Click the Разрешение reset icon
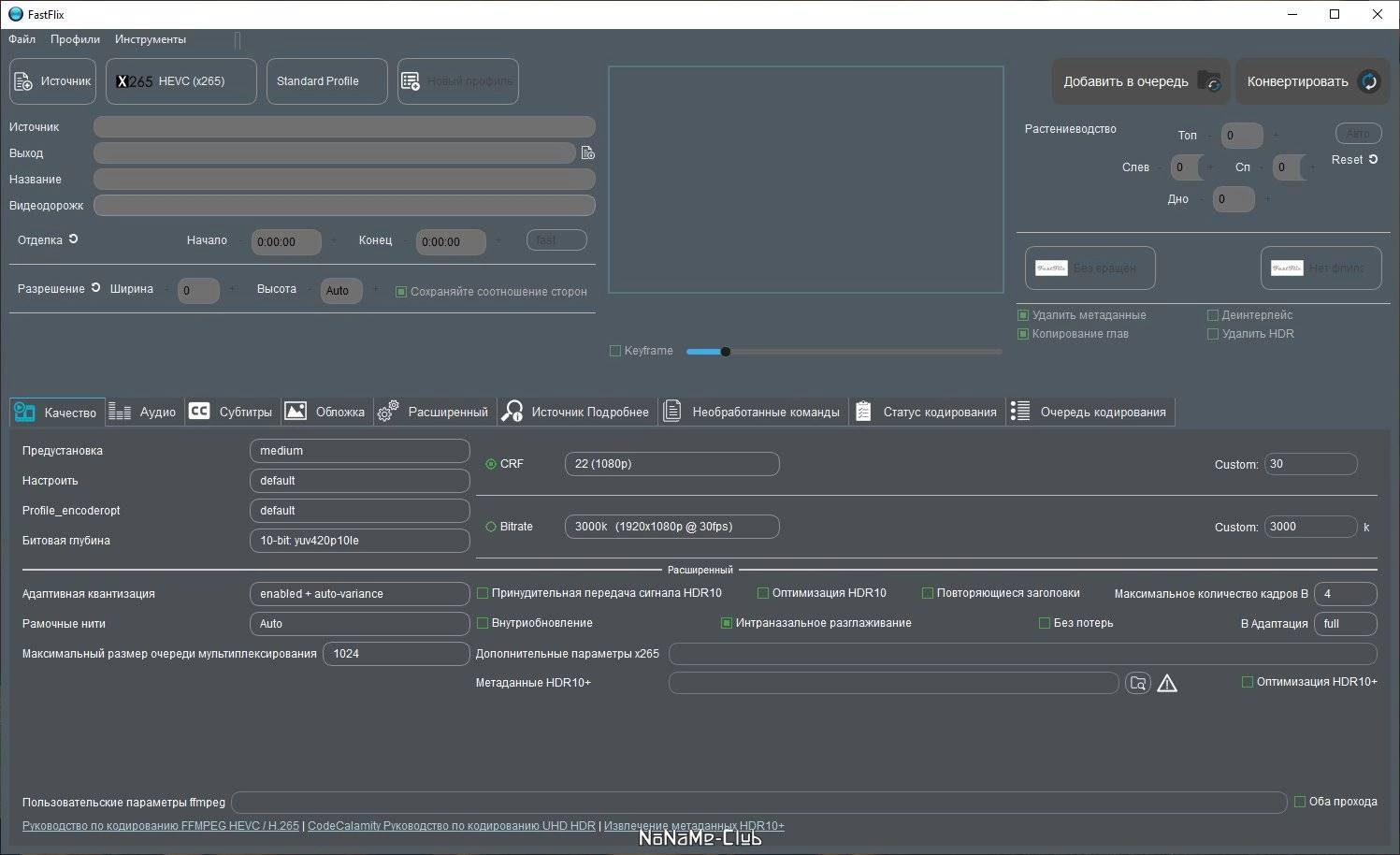Image resolution: width=1400 pixels, height=855 pixels. 95,288
